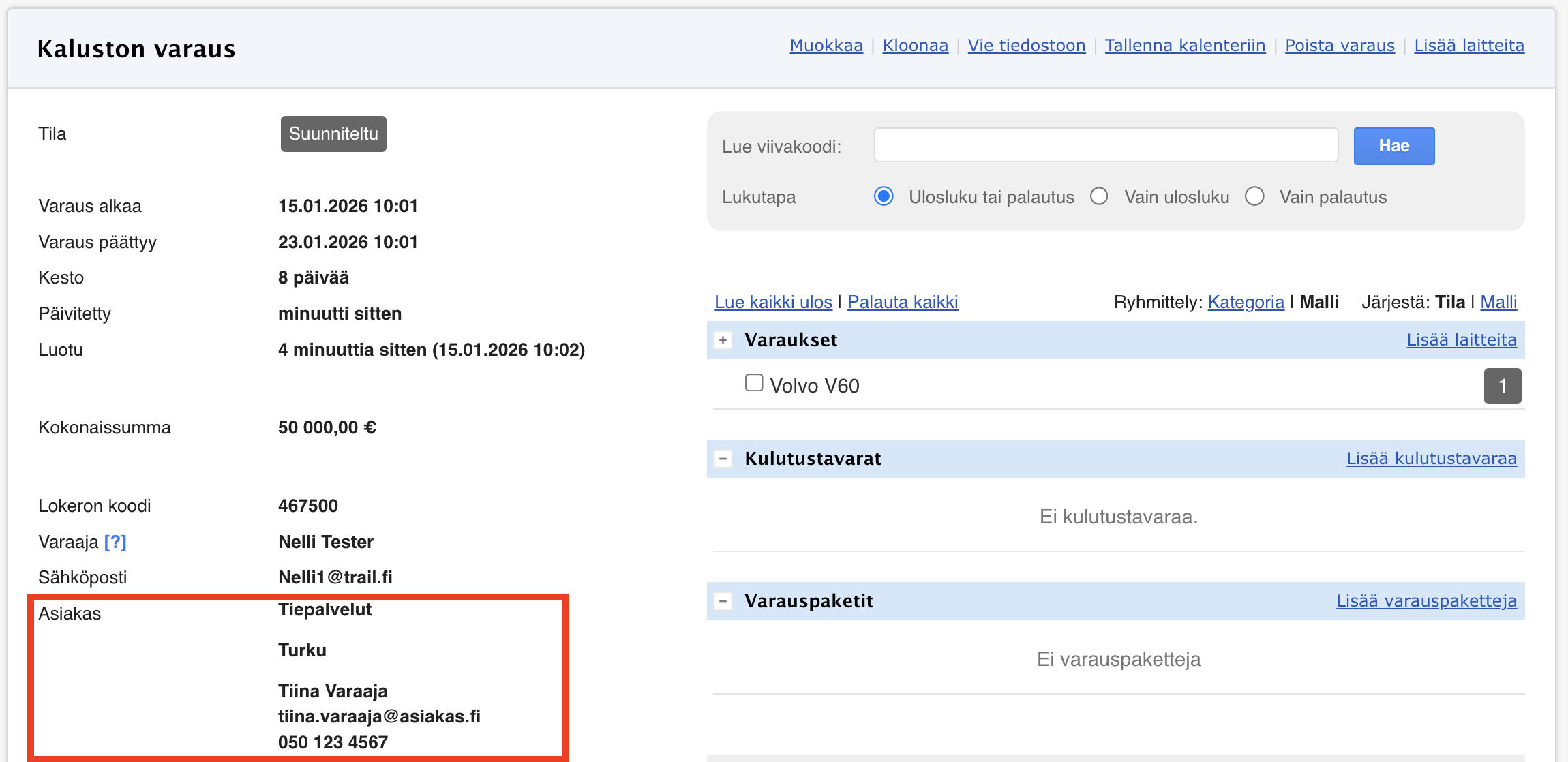
Task: Choose Vain palautus reading mode
Action: (x=1254, y=197)
